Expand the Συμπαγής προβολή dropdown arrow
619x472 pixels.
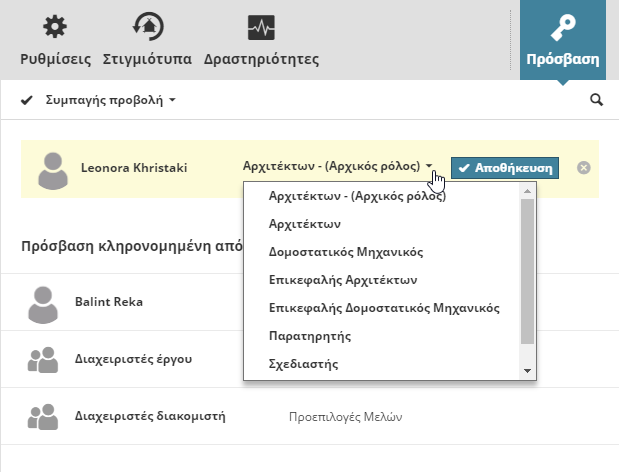point(172,101)
